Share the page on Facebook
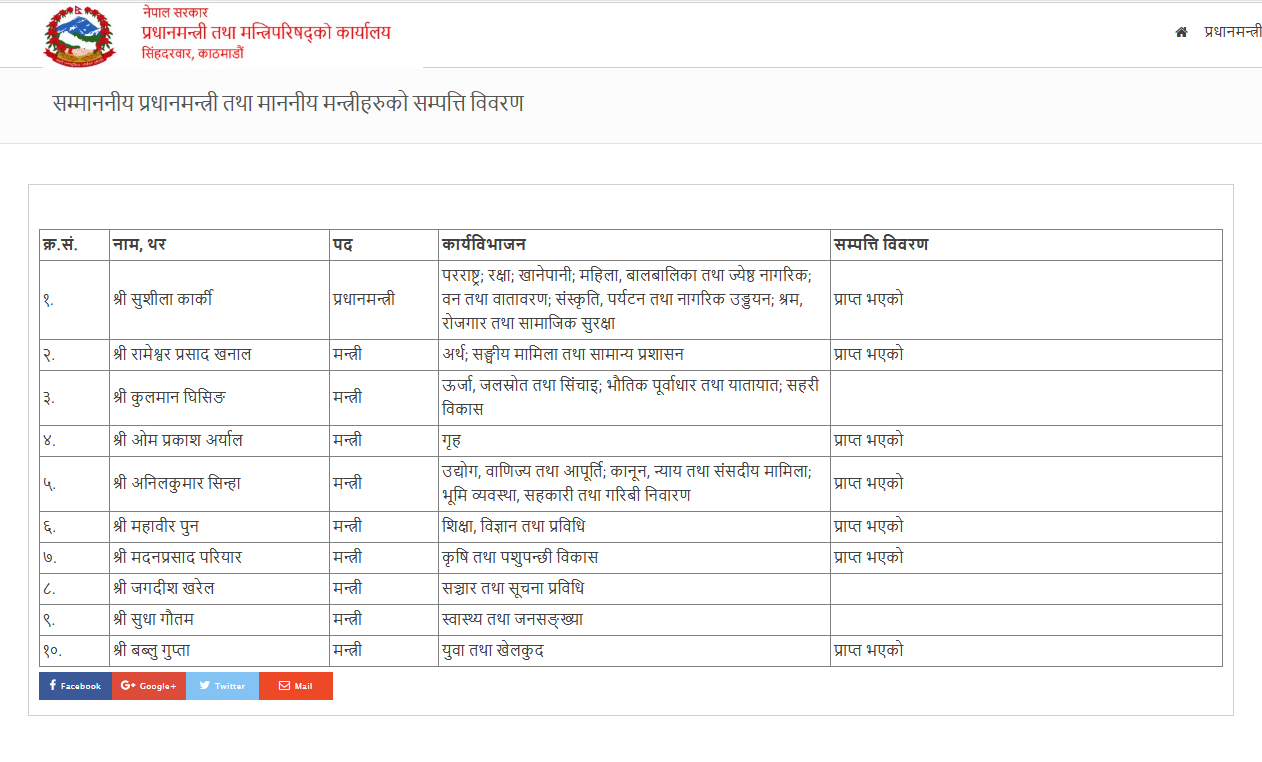1262x762 pixels. 75,686
